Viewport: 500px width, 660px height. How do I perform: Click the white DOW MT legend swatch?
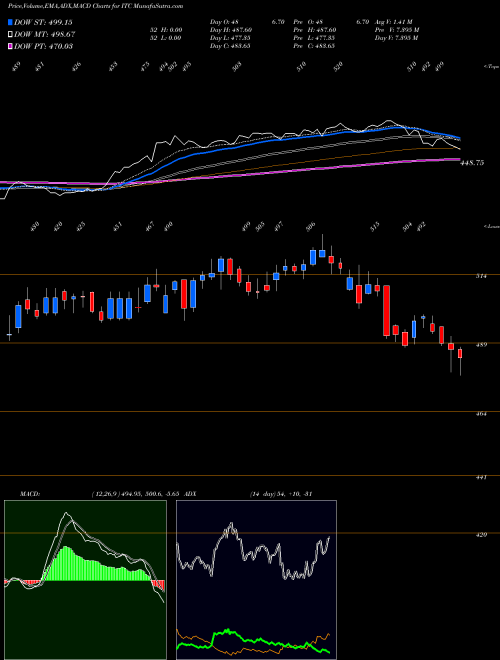pyautogui.click(x=10, y=34)
